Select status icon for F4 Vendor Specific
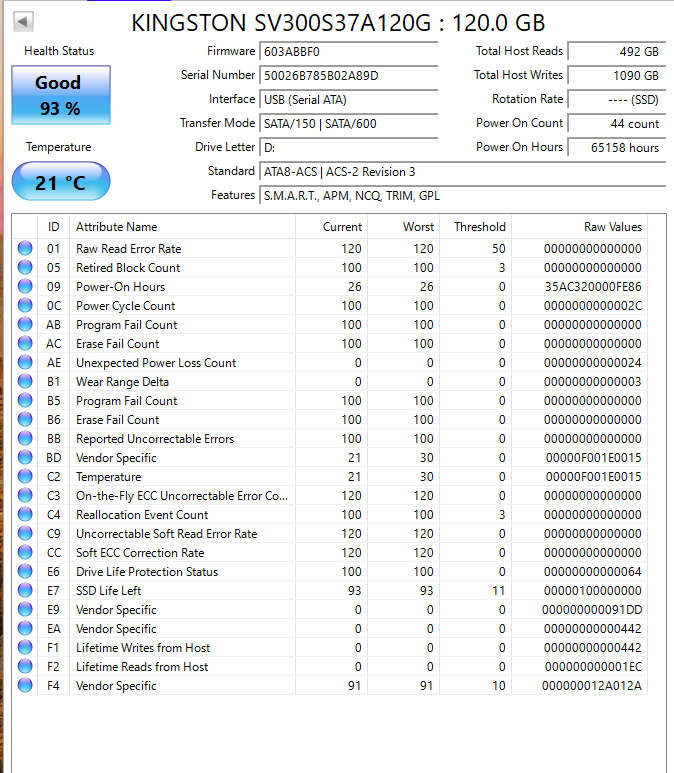 pyautogui.click(x=25, y=685)
